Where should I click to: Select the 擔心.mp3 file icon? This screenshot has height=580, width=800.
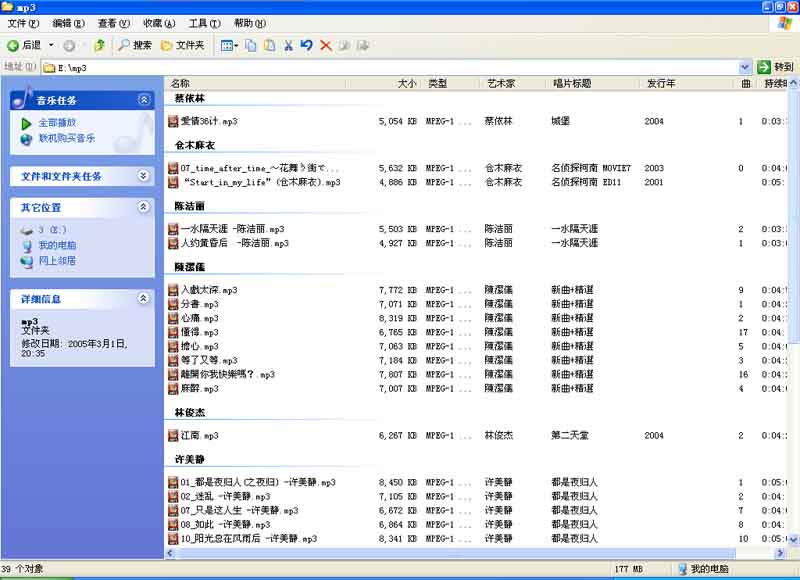pyautogui.click(x=173, y=346)
